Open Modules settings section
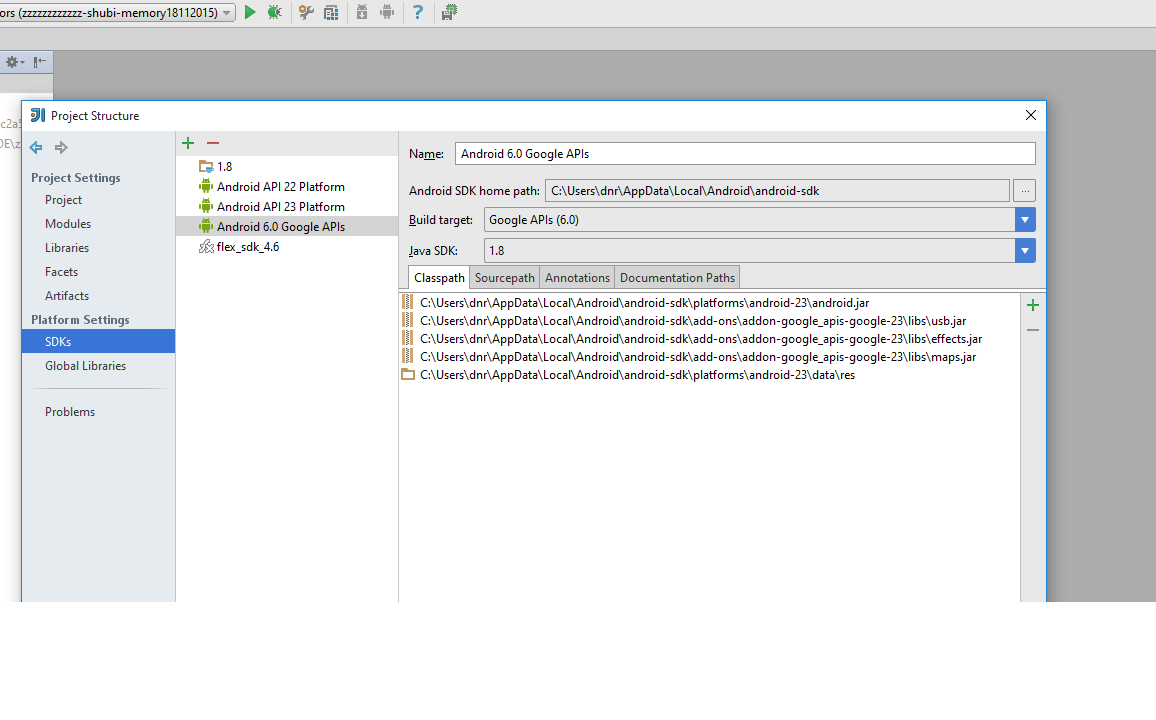Viewport: 1156px width, 720px height. tap(68, 223)
